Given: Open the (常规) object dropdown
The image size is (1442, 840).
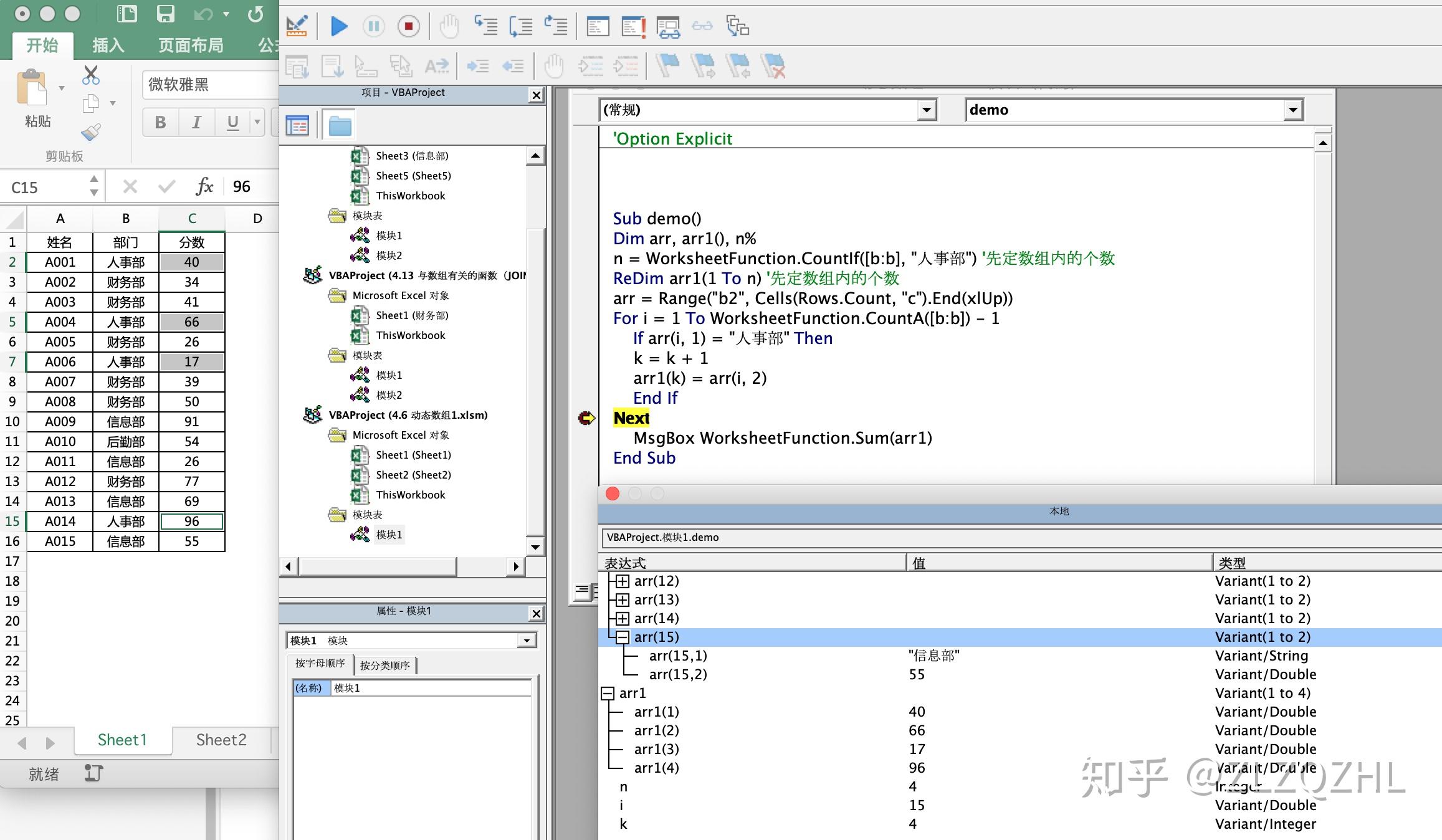Looking at the screenshot, I should point(927,110).
